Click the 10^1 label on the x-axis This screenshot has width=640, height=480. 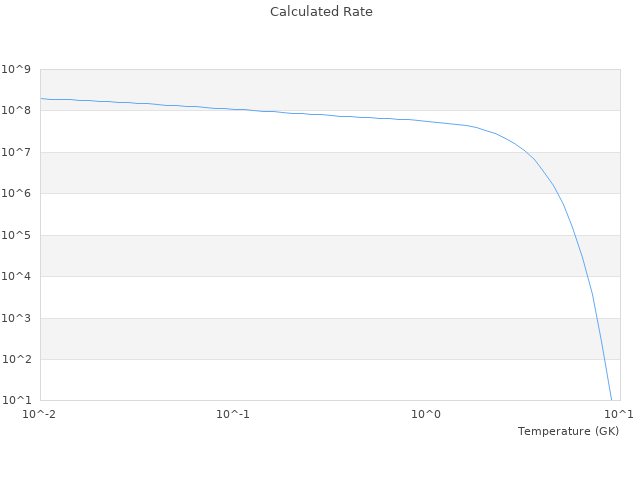click(619, 414)
